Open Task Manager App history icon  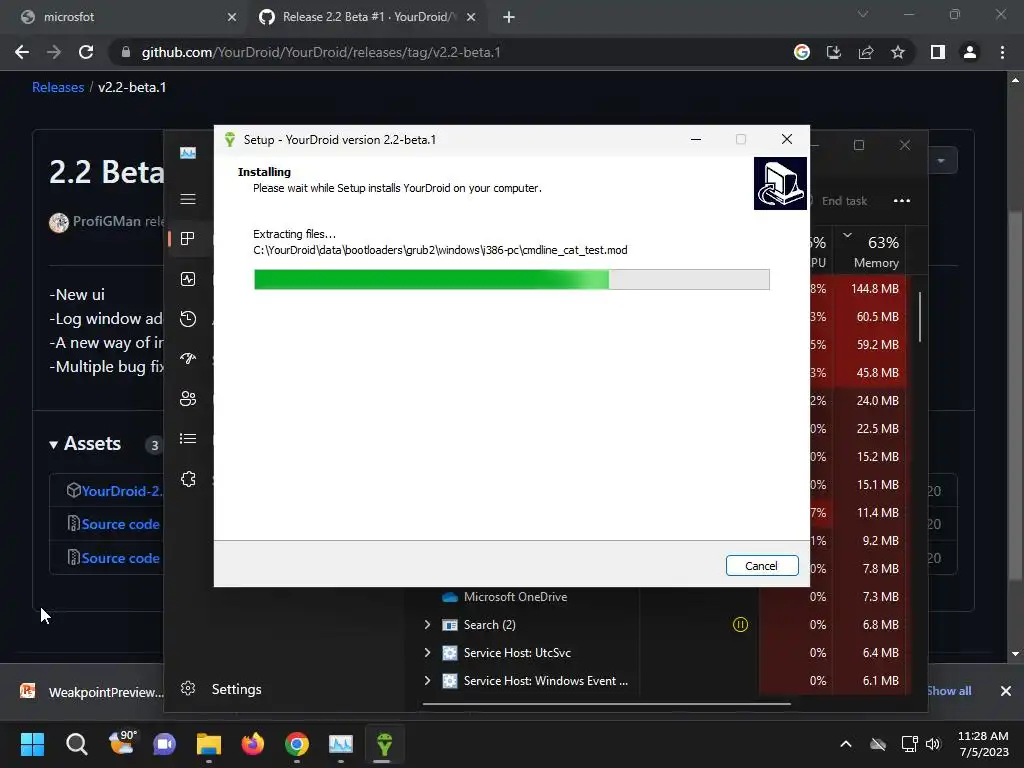click(x=188, y=319)
